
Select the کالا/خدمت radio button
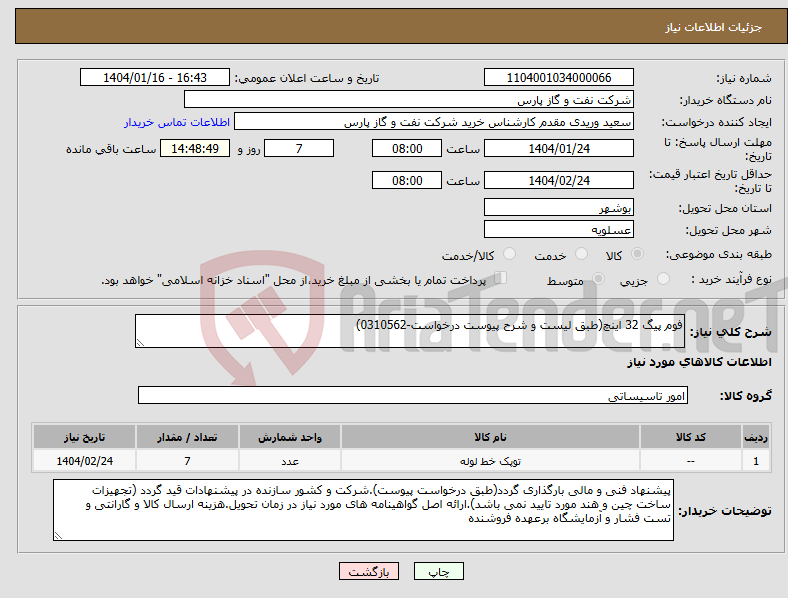[x=510, y=254]
